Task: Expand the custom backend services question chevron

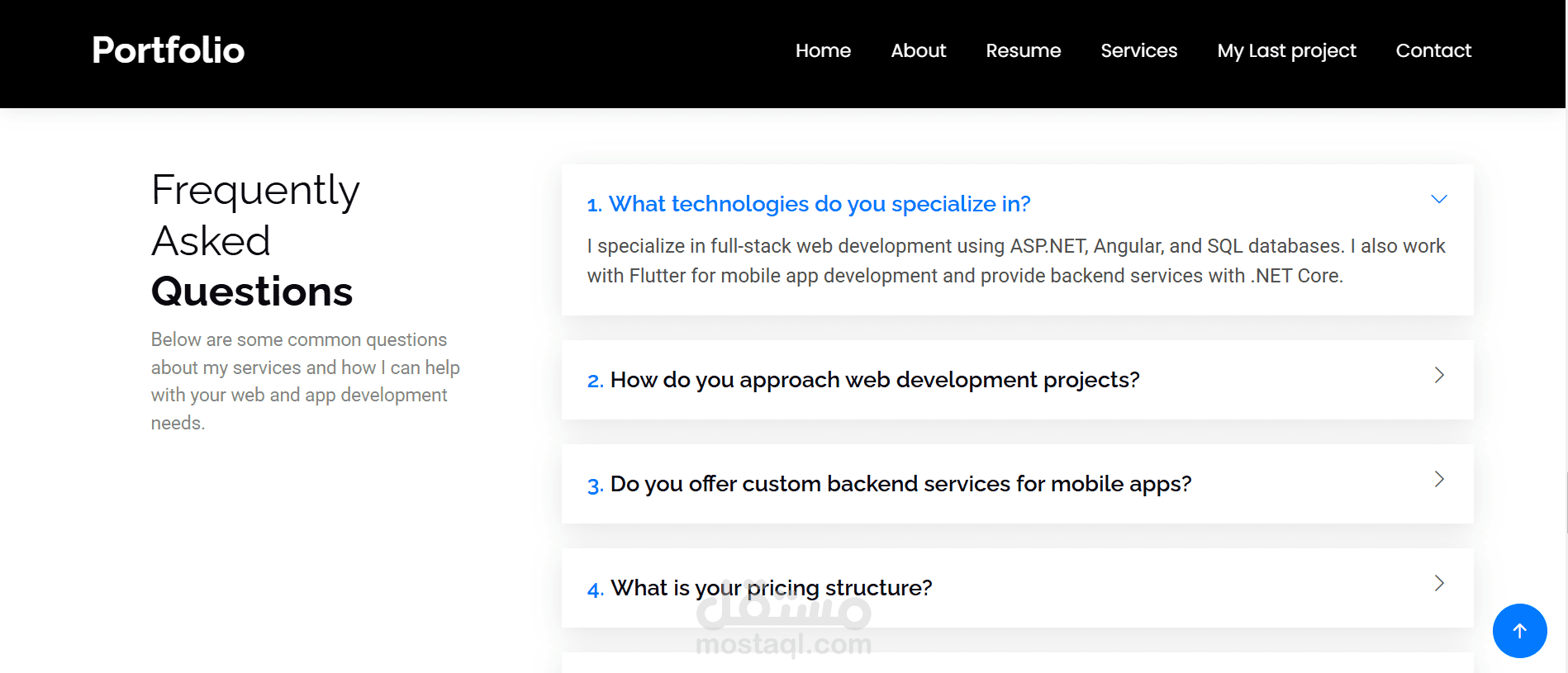Action: (x=1438, y=480)
